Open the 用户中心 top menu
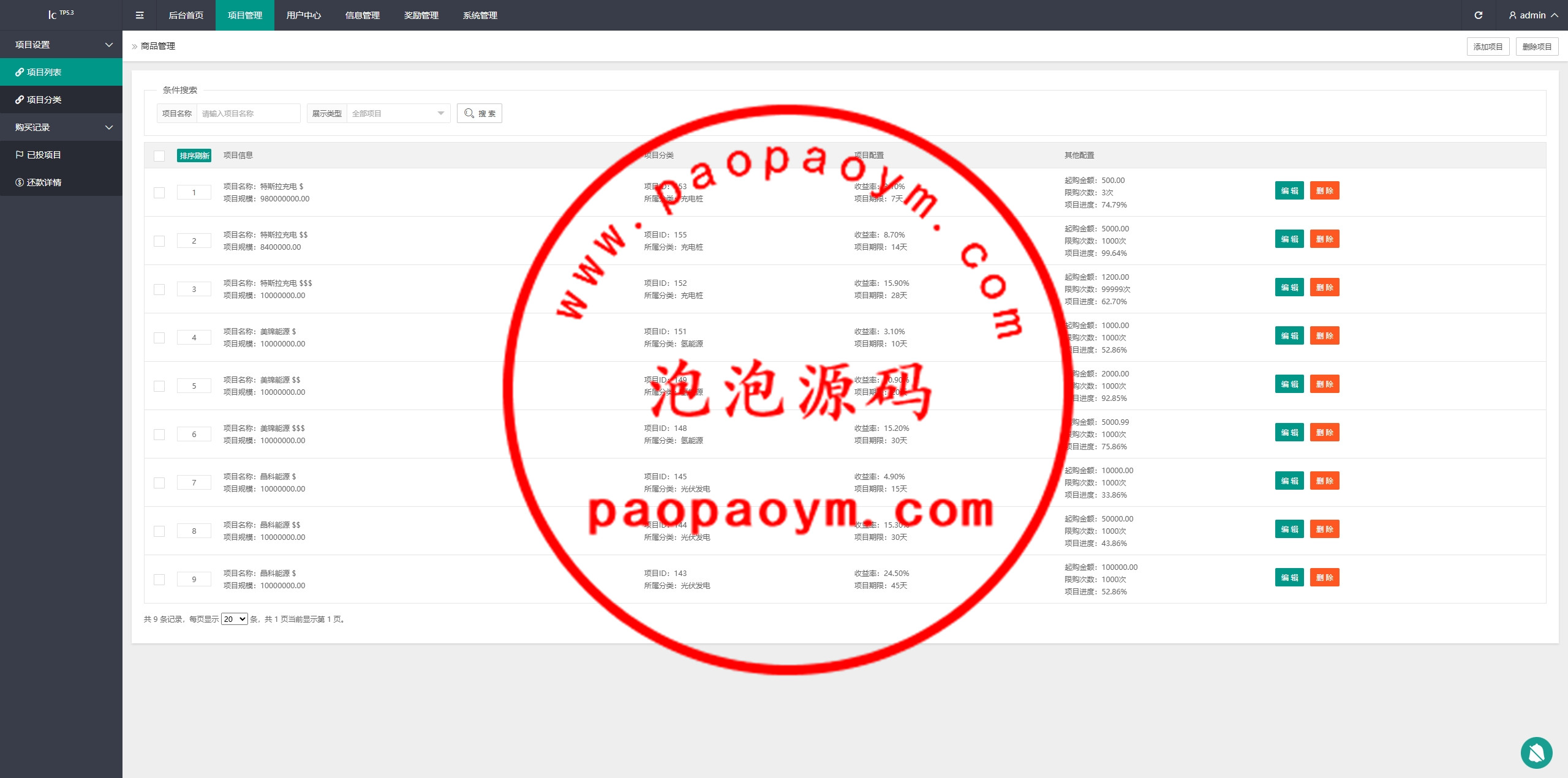1568x778 pixels. point(303,15)
